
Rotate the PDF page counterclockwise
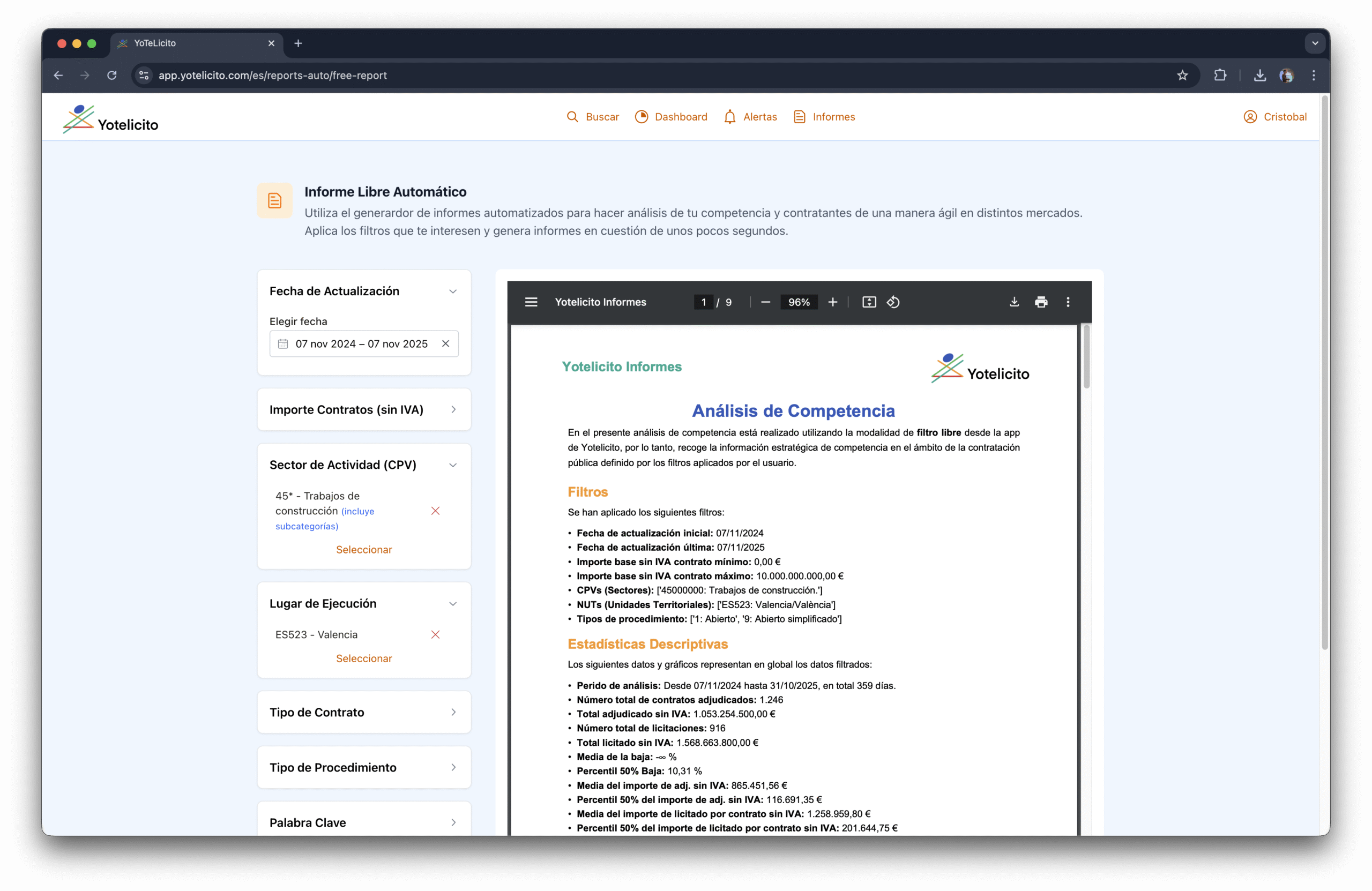coord(893,302)
